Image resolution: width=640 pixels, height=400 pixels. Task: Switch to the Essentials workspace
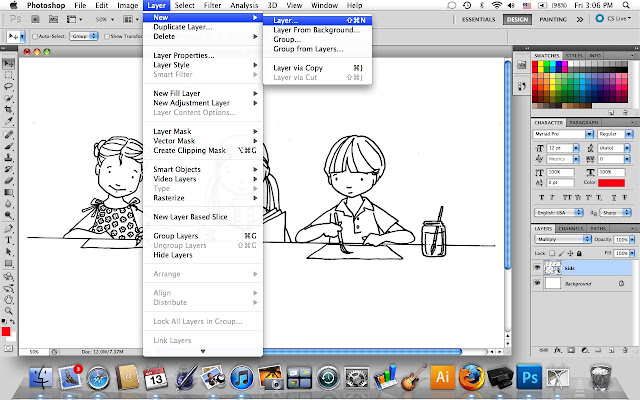pos(478,19)
